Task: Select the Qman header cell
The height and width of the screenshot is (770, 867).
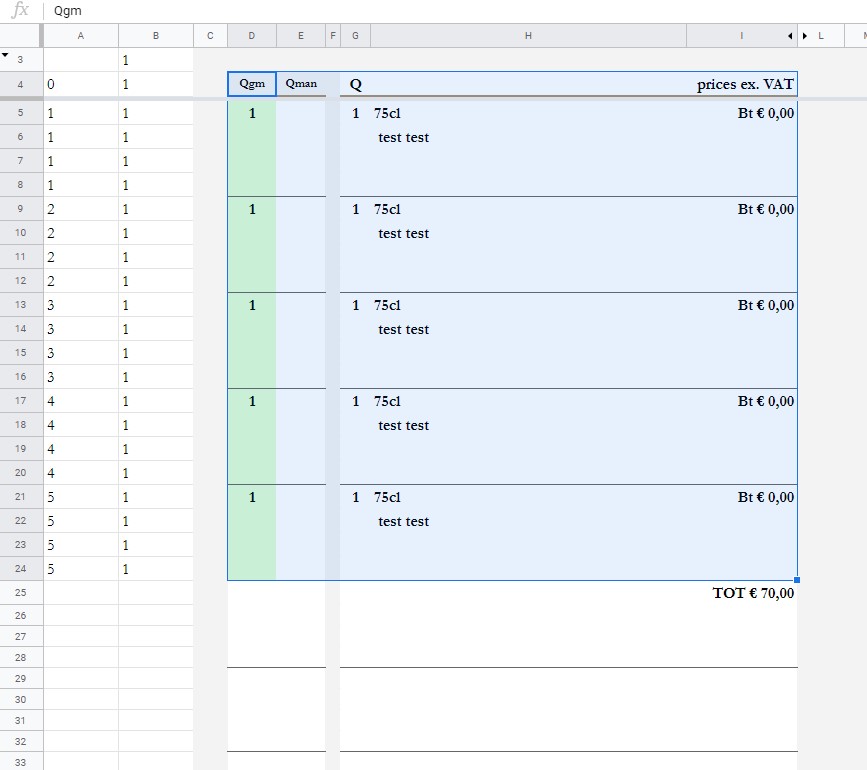Action: tap(301, 84)
